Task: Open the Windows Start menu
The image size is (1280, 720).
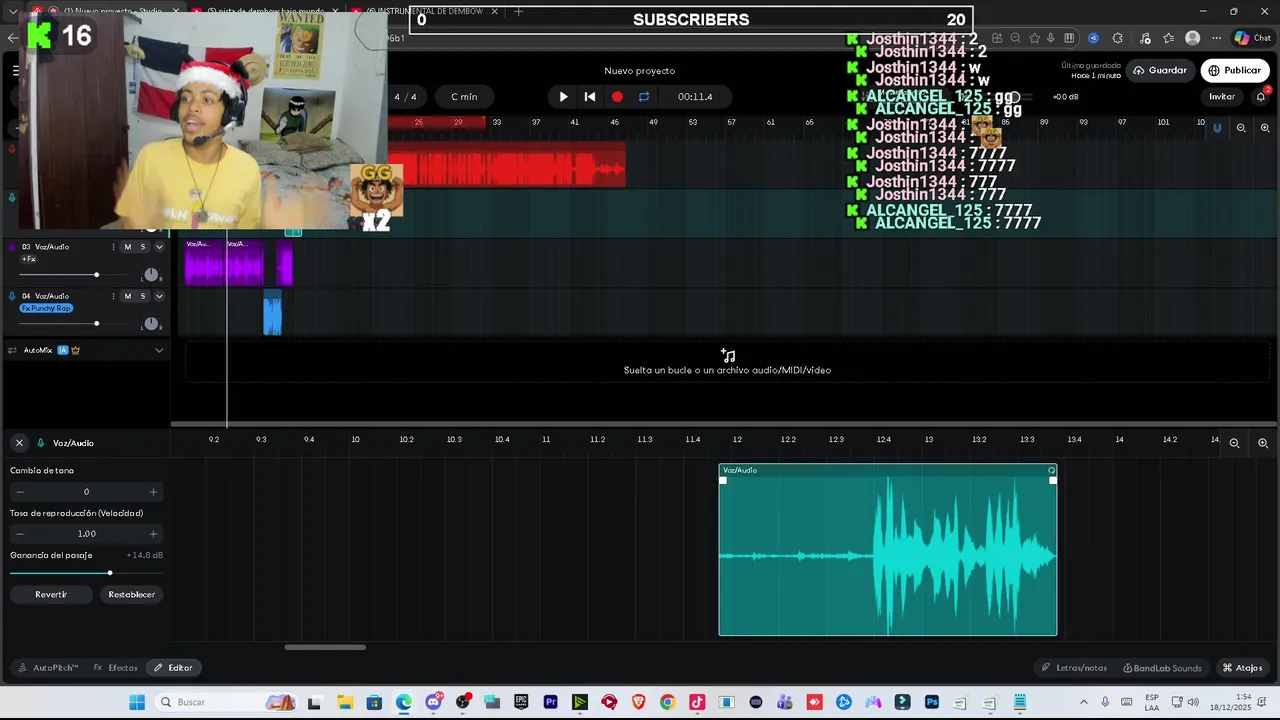Action: click(x=137, y=702)
